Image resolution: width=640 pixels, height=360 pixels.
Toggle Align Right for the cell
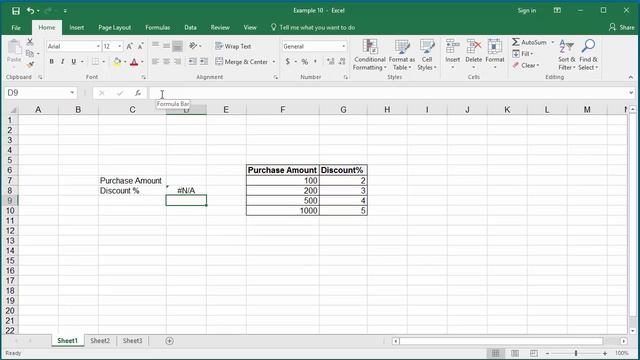(x=177, y=62)
